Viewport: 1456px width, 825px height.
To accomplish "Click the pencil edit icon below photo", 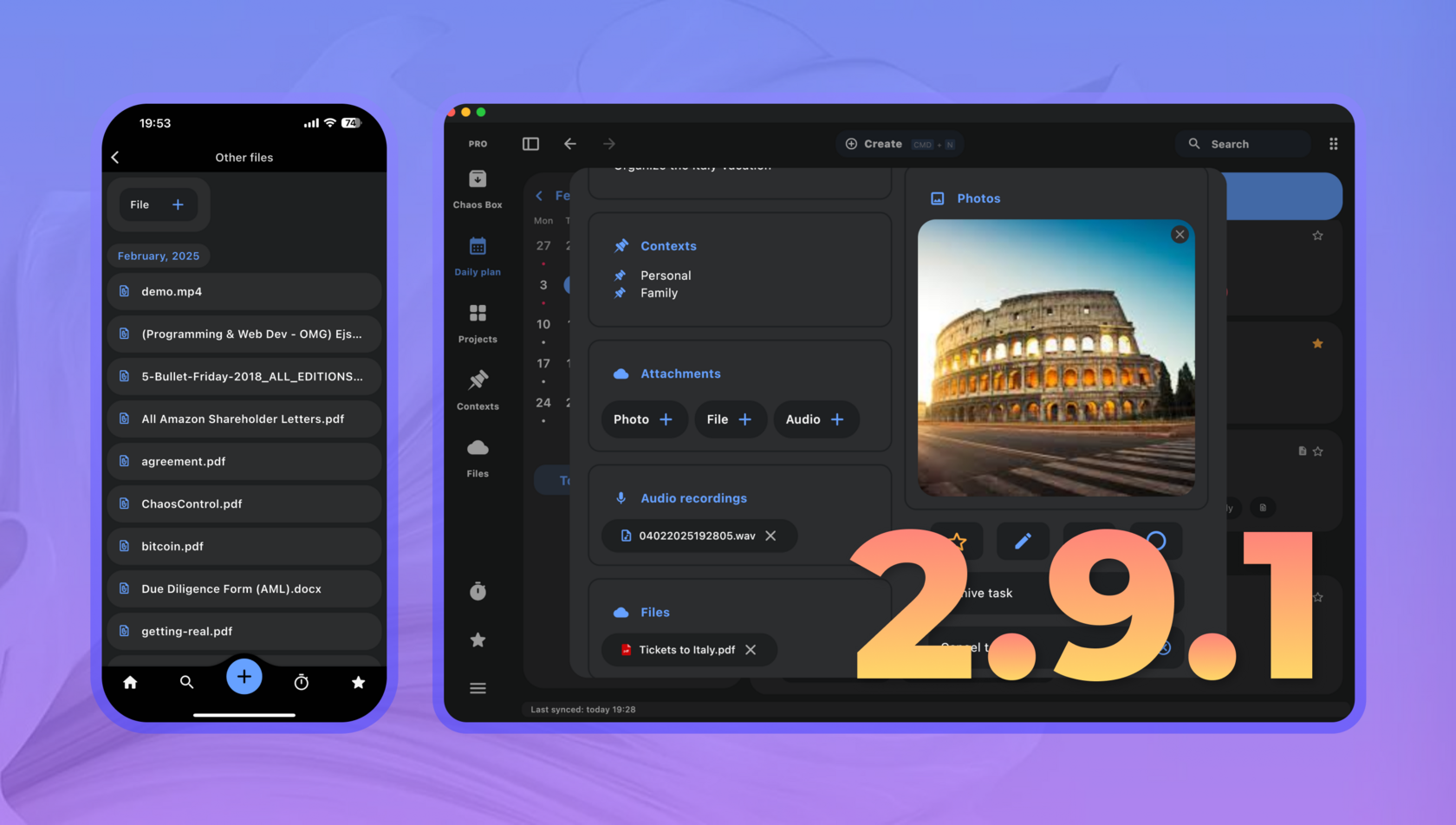I will (1023, 542).
